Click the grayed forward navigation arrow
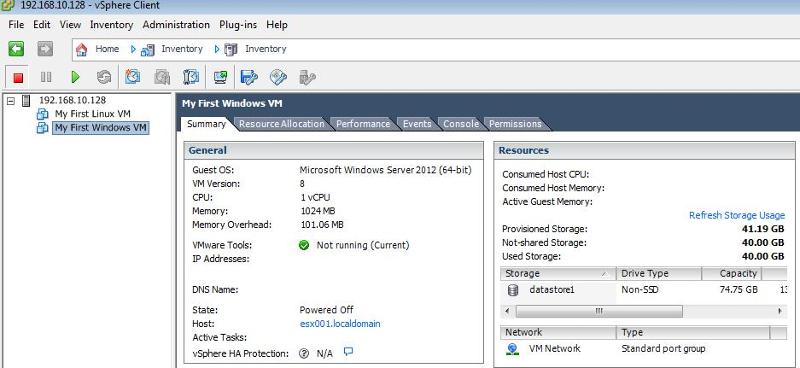The height and width of the screenshot is (368, 800). tap(45, 49)
